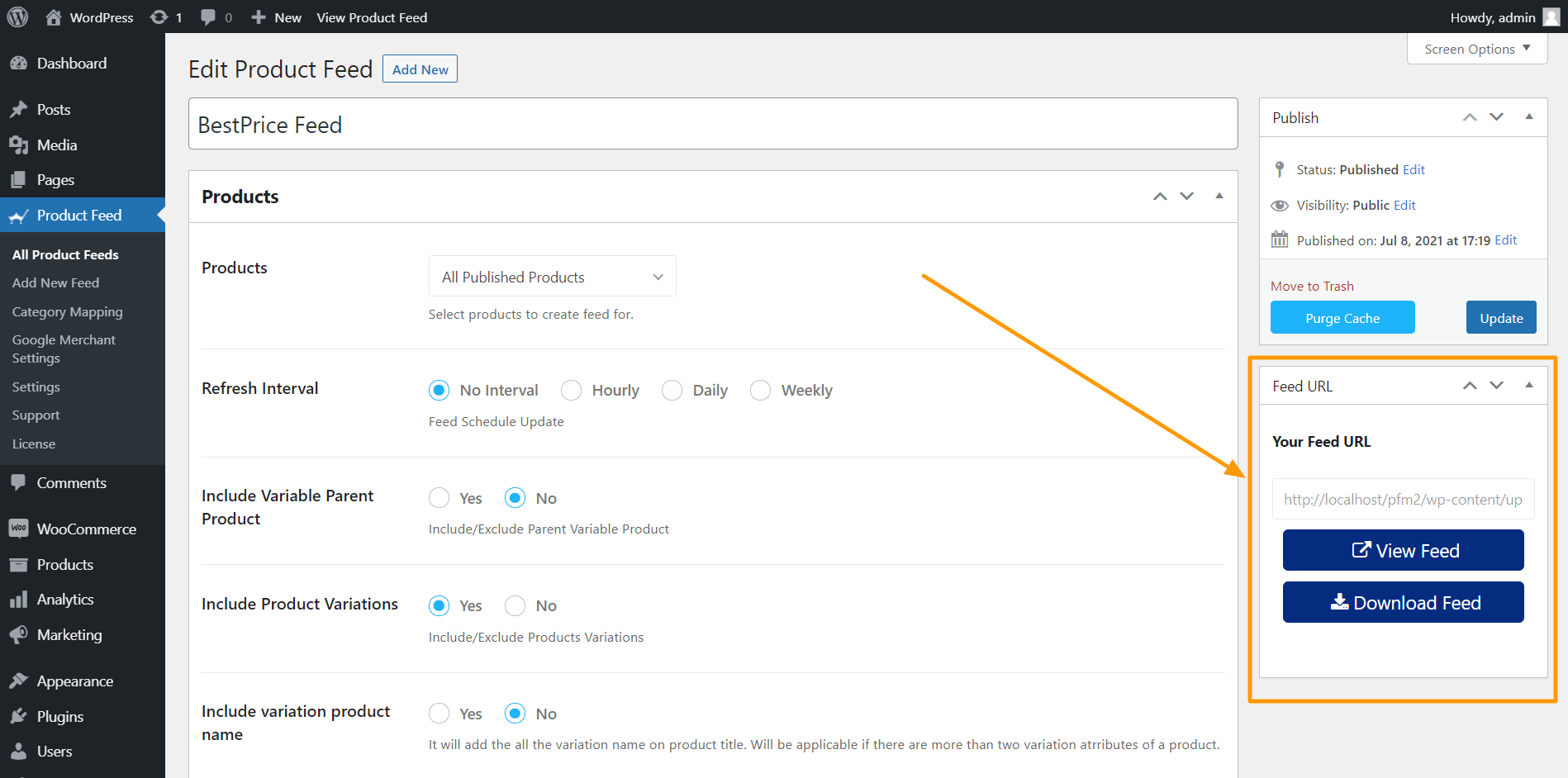Collapse the Publish box toggle

click(1529, 116)
